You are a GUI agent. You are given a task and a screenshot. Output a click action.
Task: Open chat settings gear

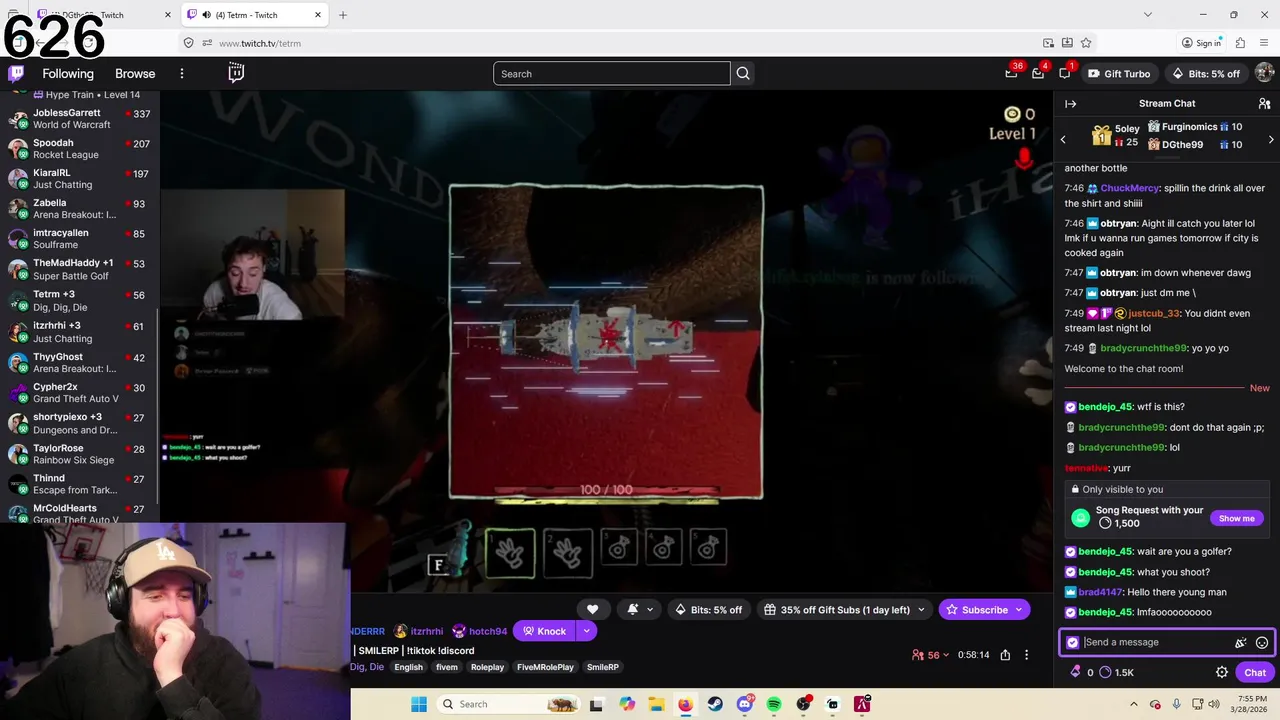click(x=1221, y=672)
